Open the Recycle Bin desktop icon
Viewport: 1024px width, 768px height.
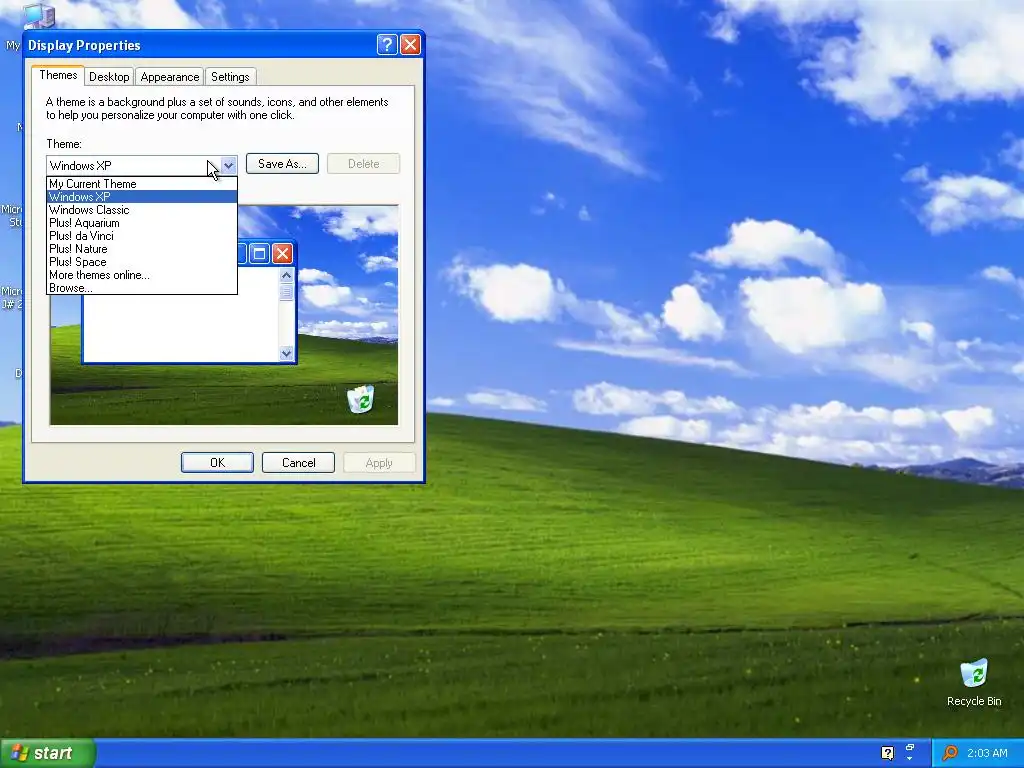click(x=974, y=682)
